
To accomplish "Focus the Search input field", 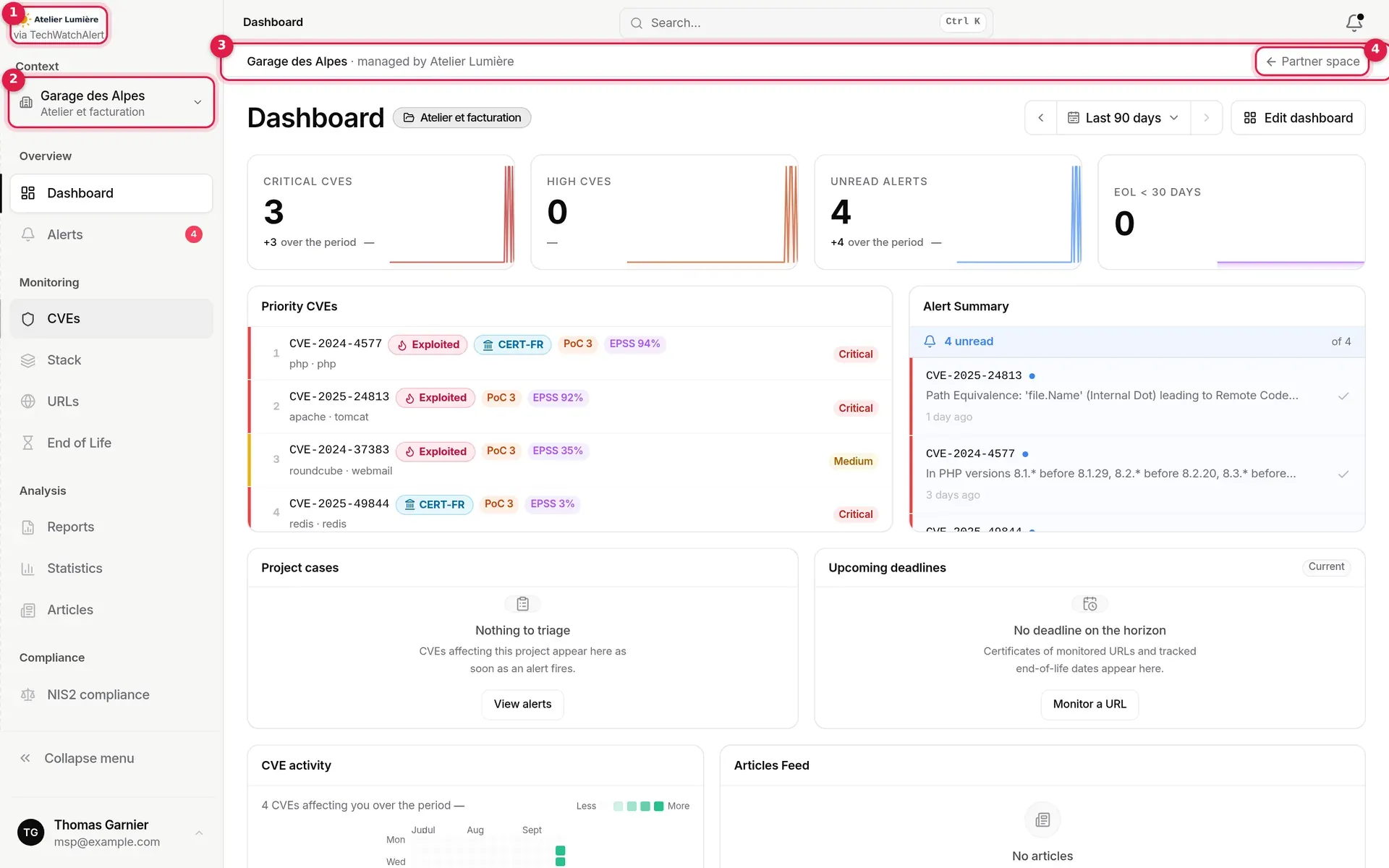I will 806,23.
